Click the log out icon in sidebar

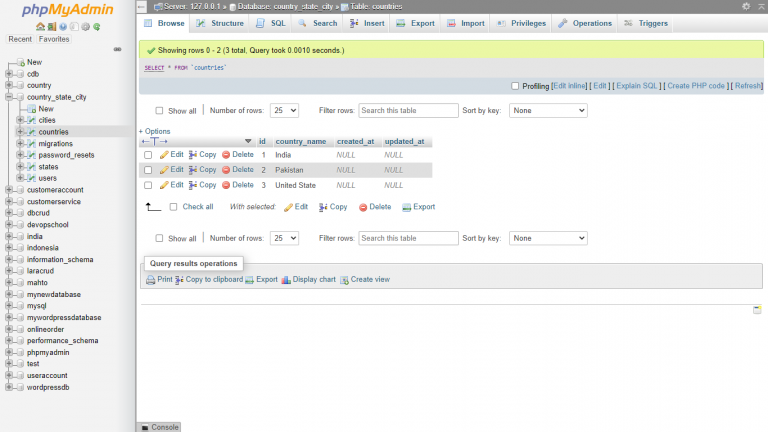[x=51, y=26]
